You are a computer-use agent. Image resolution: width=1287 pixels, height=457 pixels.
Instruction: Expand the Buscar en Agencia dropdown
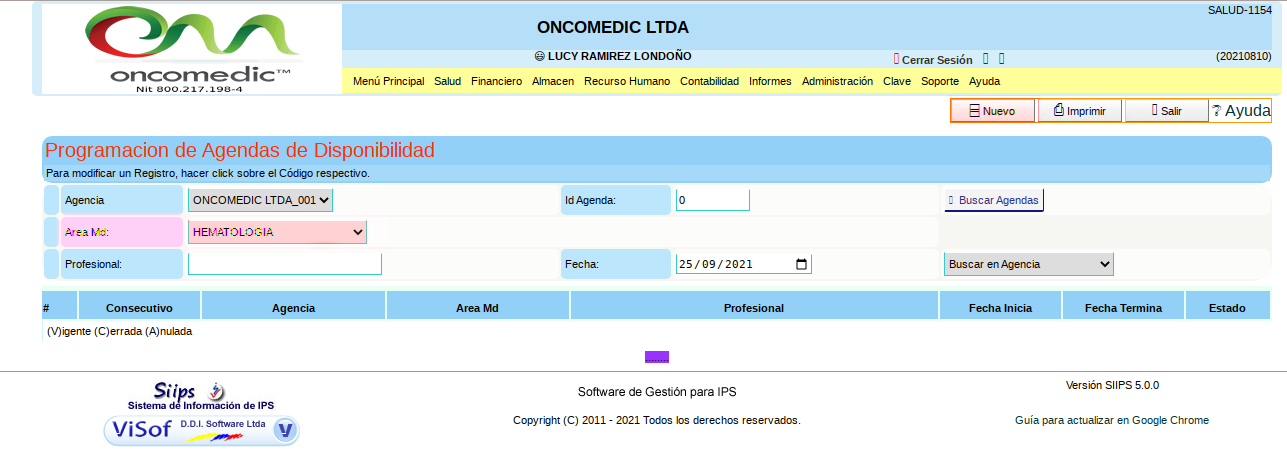click(1028, 264)
